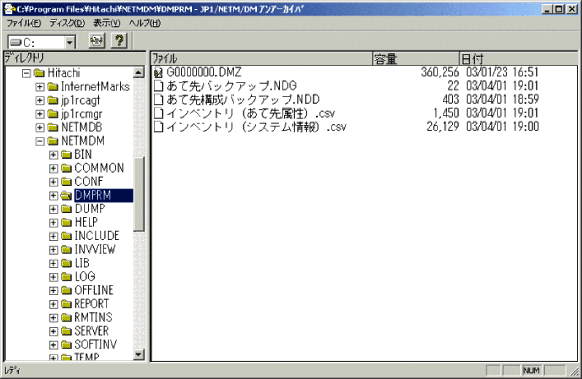
Task: Expand the INCLUDE tree node
Action: coord(53,236)
